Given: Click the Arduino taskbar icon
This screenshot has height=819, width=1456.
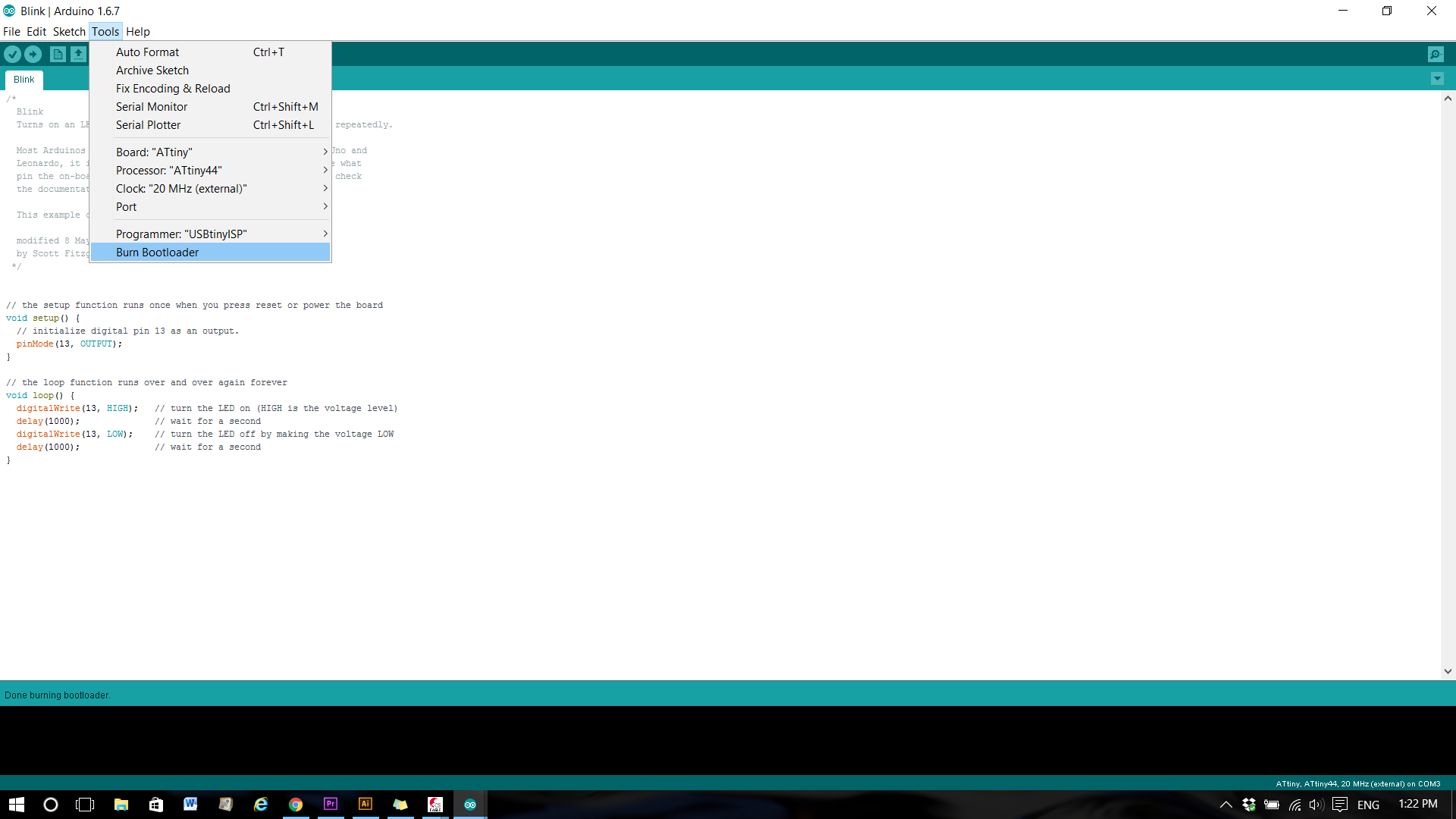Looking at the screenshot, I should click(x=470, y=805).
